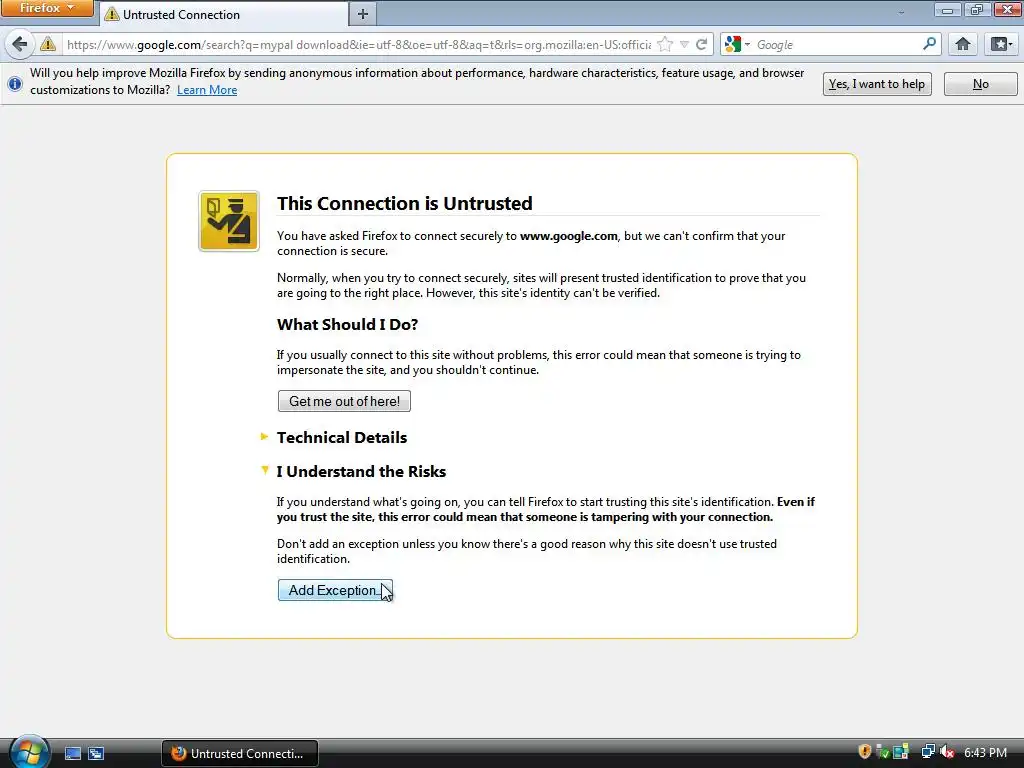Click the info icon in the notification bar

click(15, 84)
